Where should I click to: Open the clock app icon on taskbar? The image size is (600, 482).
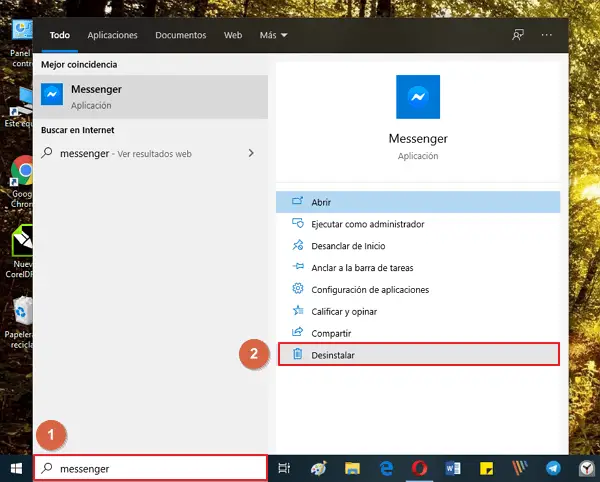coord(587,468)
